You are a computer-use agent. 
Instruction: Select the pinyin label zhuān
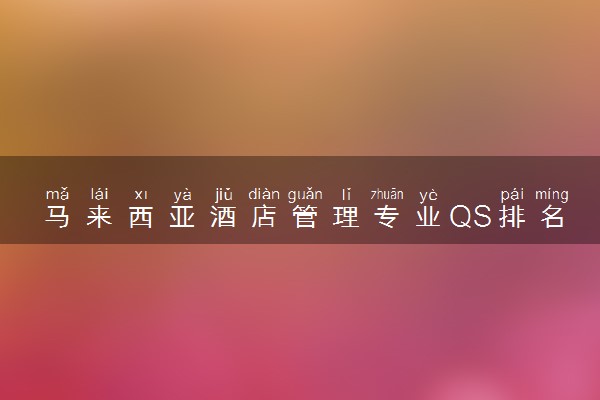(387, 194)
